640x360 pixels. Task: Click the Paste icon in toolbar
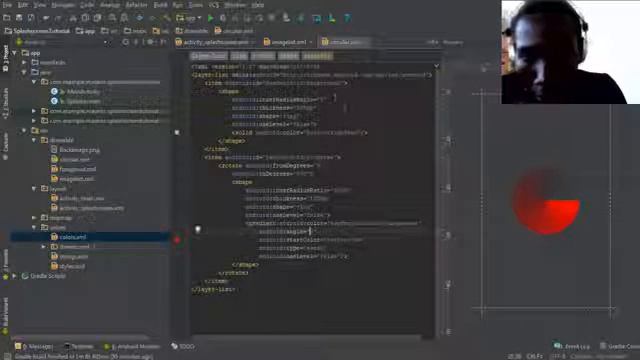pos(97,18)
